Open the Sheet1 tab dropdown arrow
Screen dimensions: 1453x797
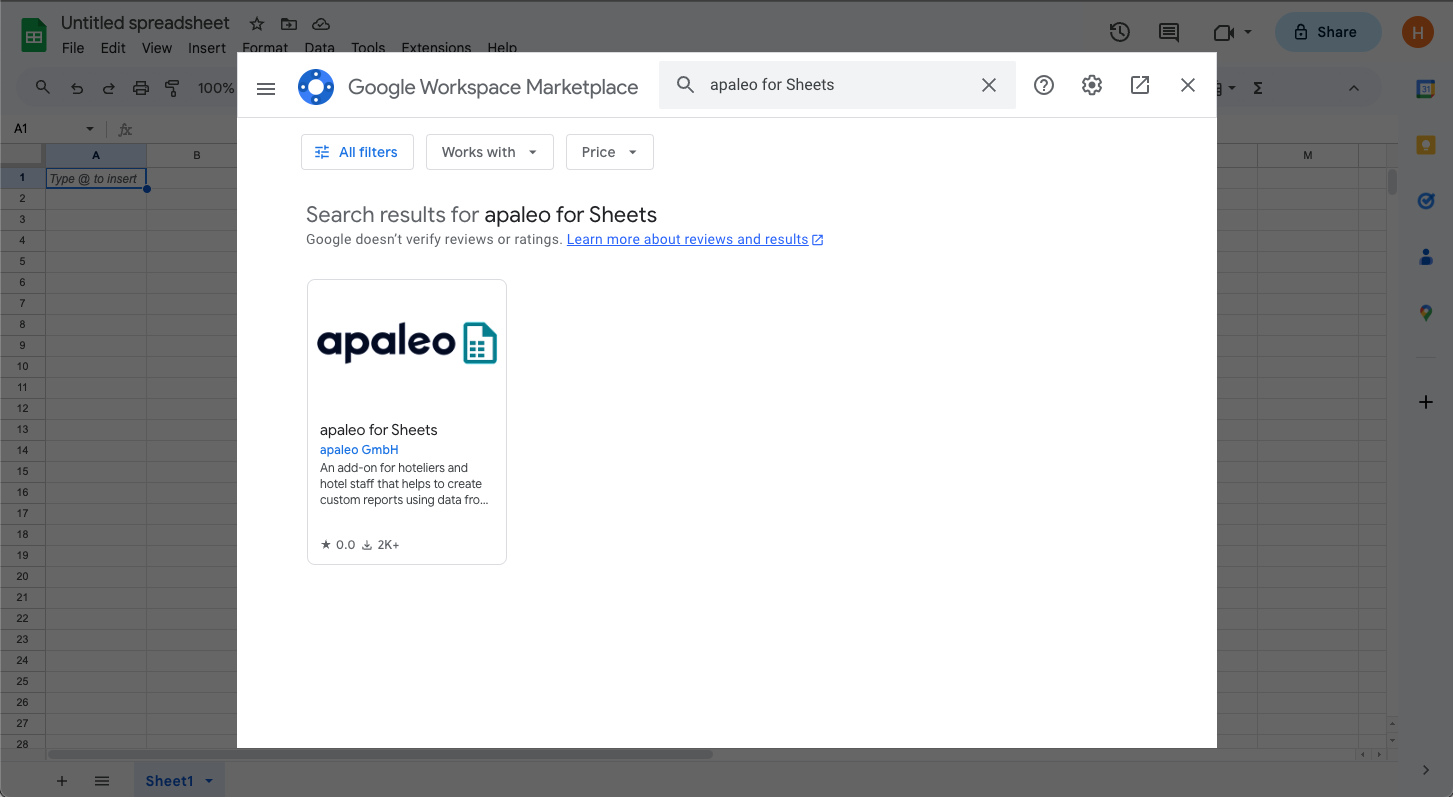tap(209, 781)
